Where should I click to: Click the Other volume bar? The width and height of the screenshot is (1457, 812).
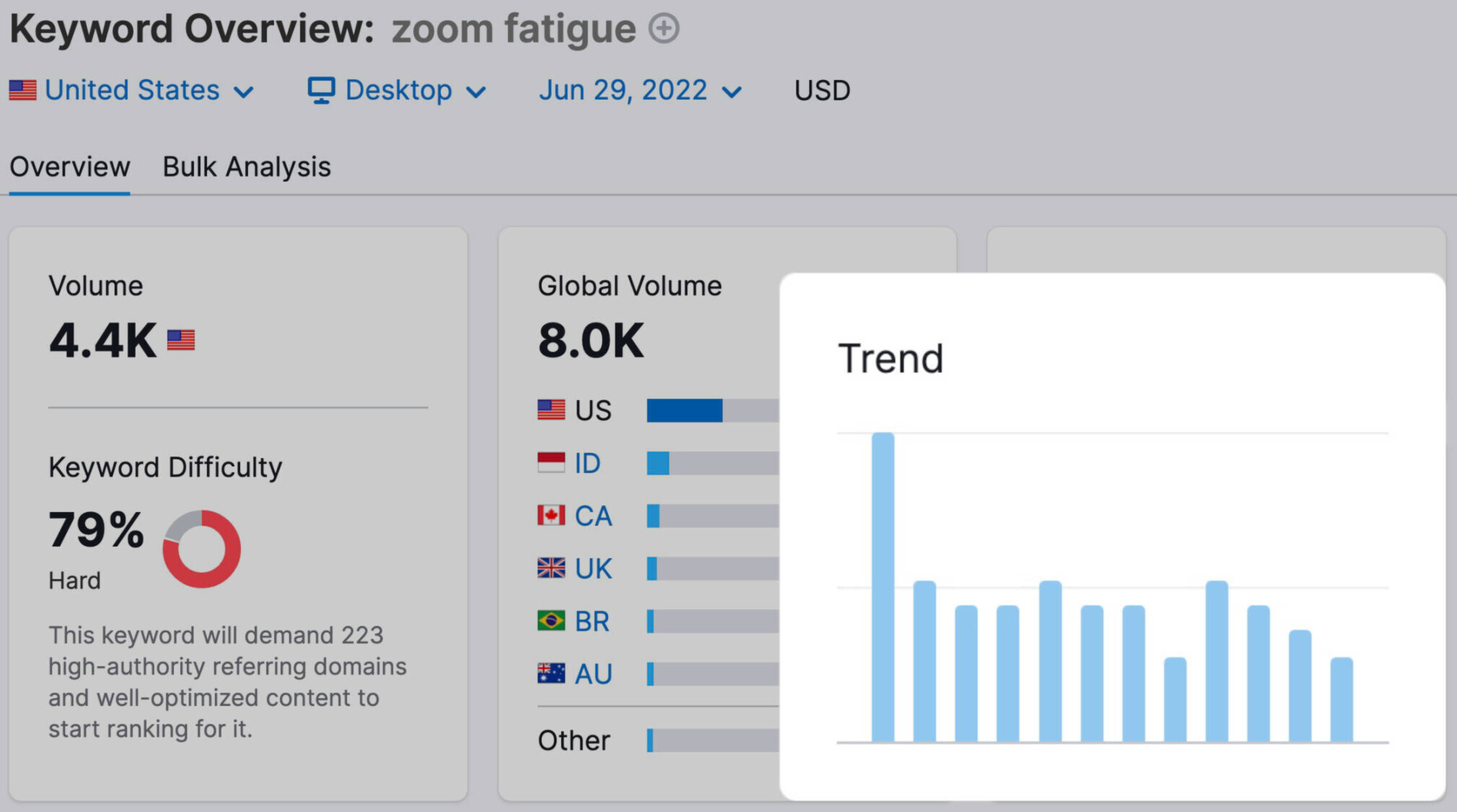pyautogui.click(x=713, y=741)
